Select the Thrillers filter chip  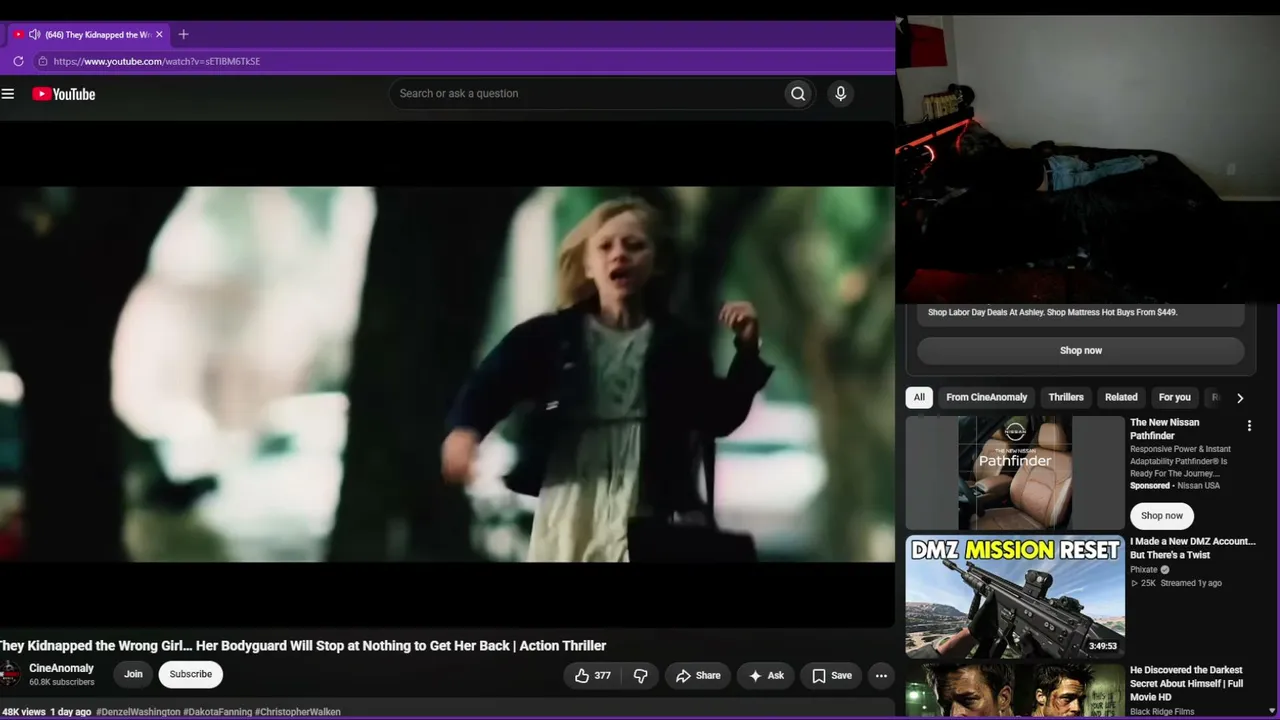pos(1066,397)
